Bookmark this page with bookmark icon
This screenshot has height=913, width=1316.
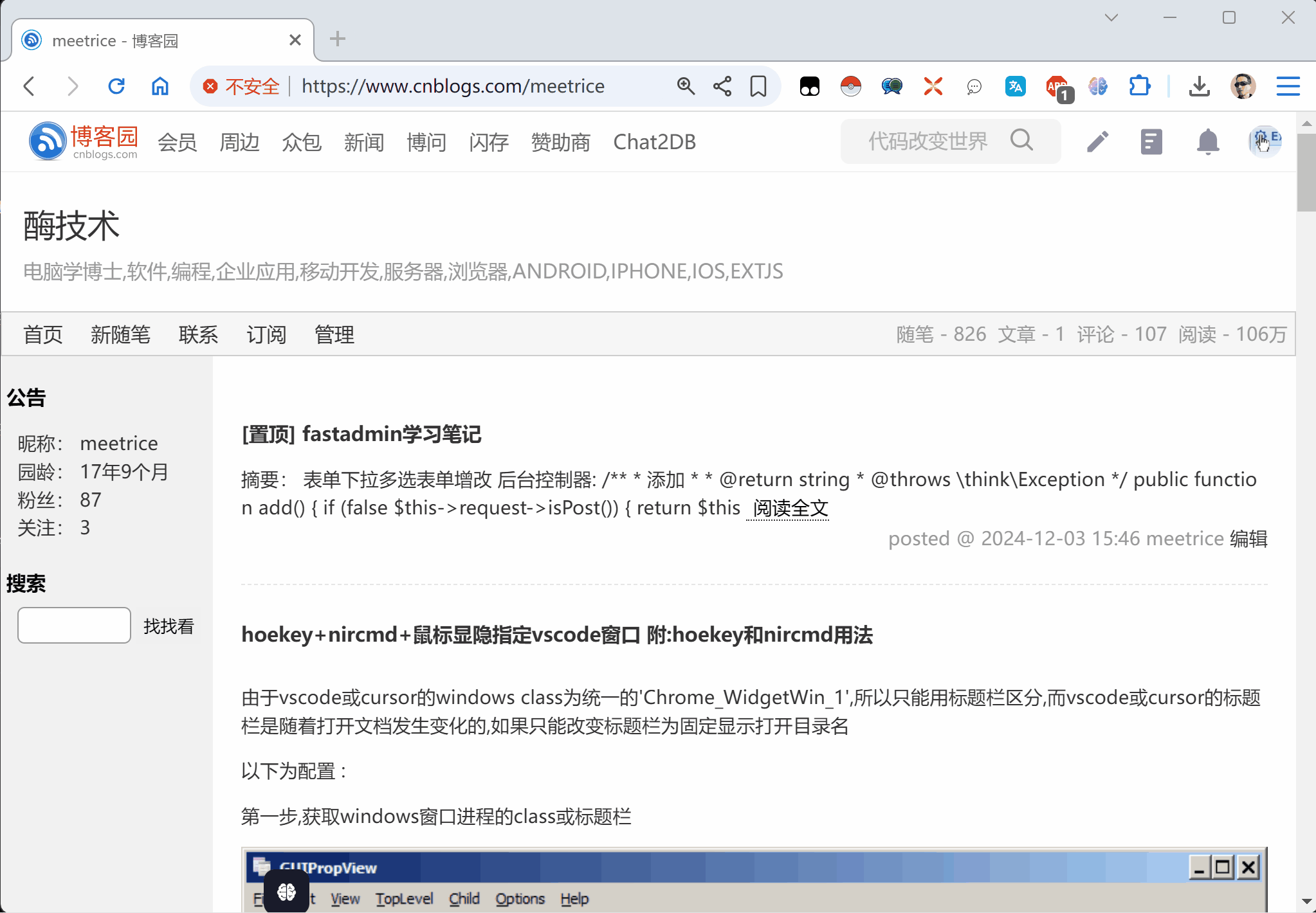(758, 86)
